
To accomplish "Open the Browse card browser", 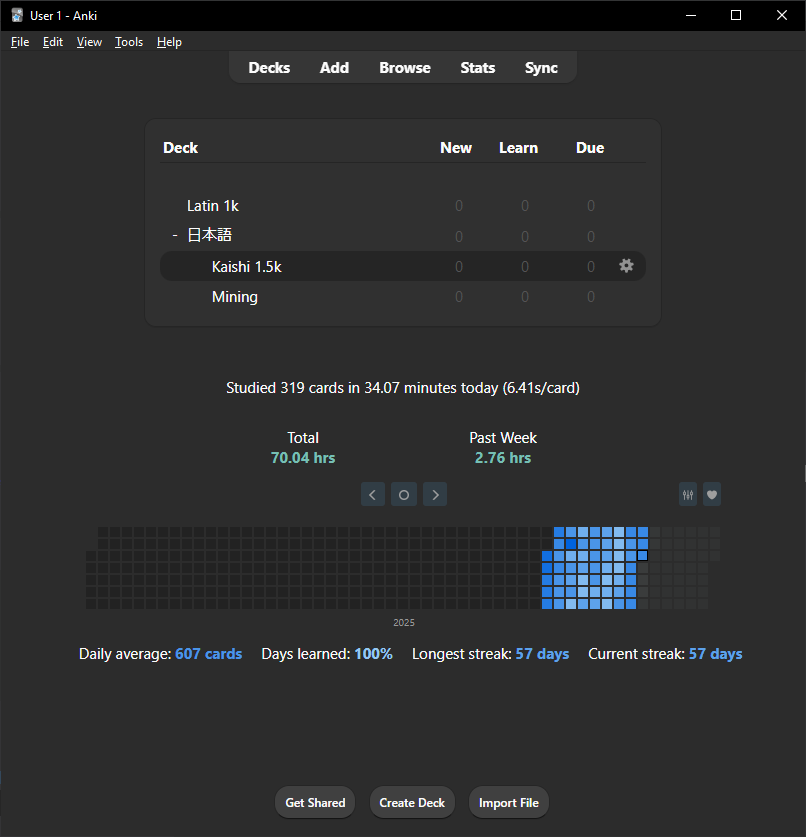I will tap(405, 68).
